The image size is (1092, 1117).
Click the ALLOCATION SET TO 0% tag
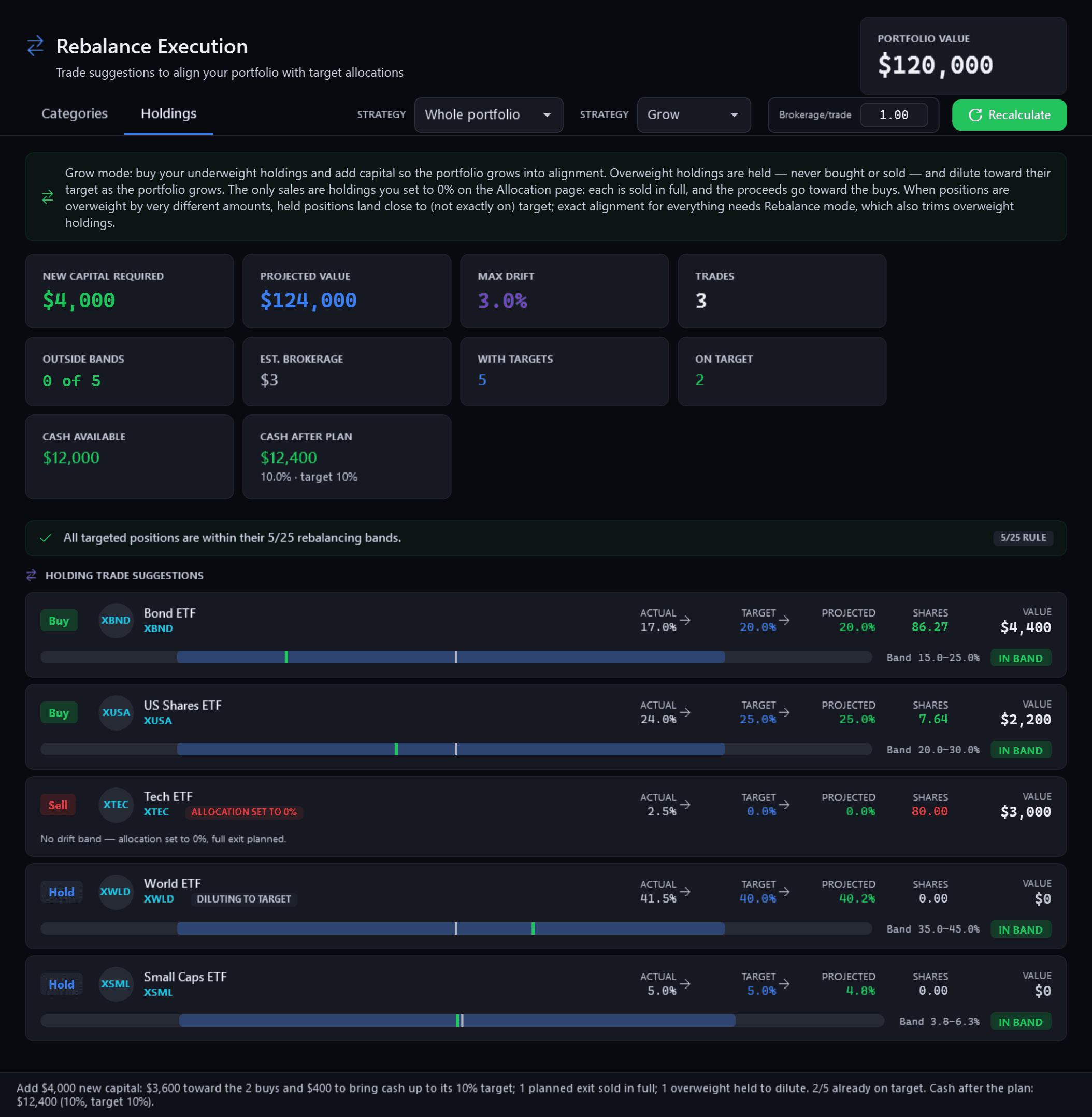pyautogui.click(x=244, y=812)
